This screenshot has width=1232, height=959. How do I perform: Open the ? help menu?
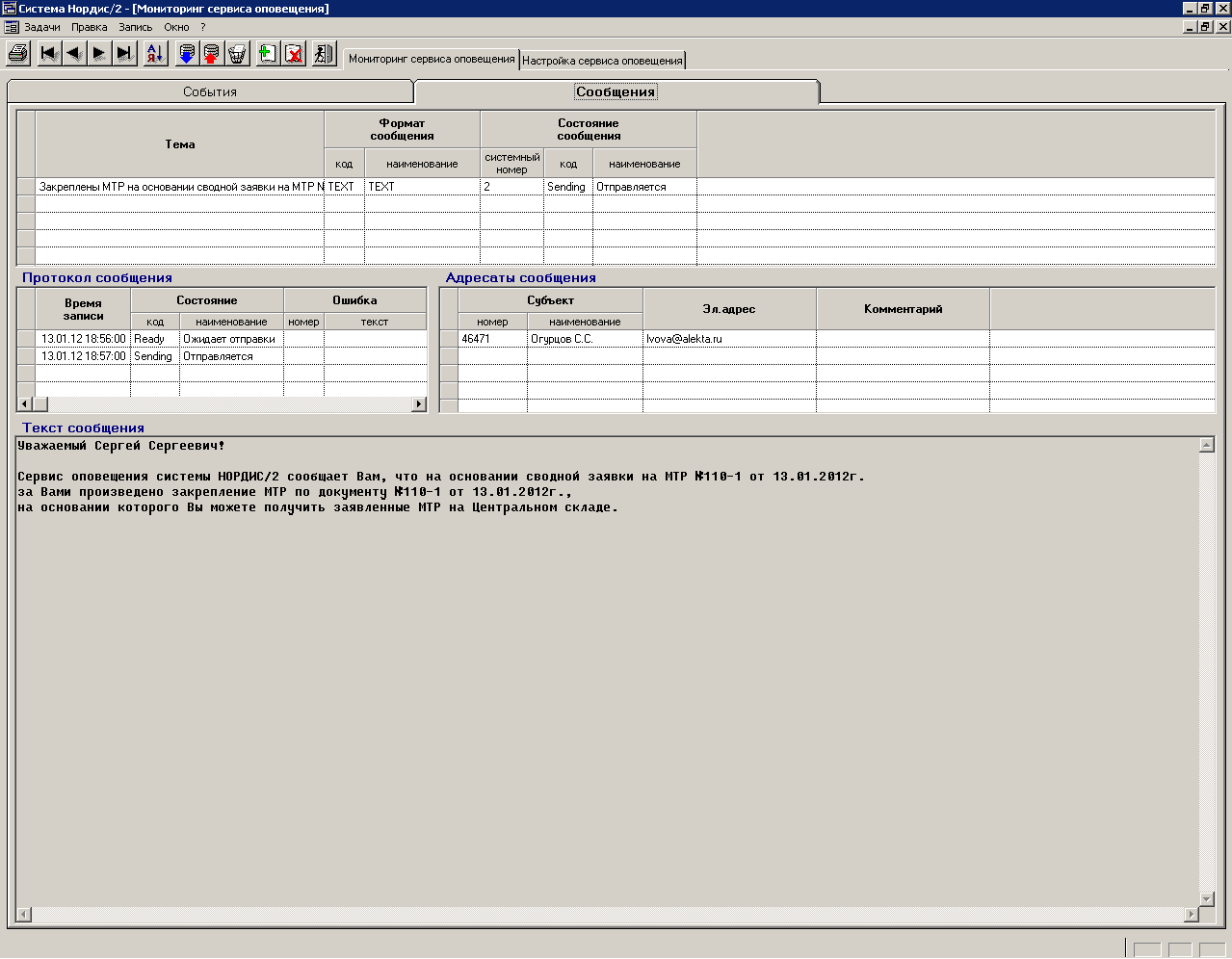(202, 27)
